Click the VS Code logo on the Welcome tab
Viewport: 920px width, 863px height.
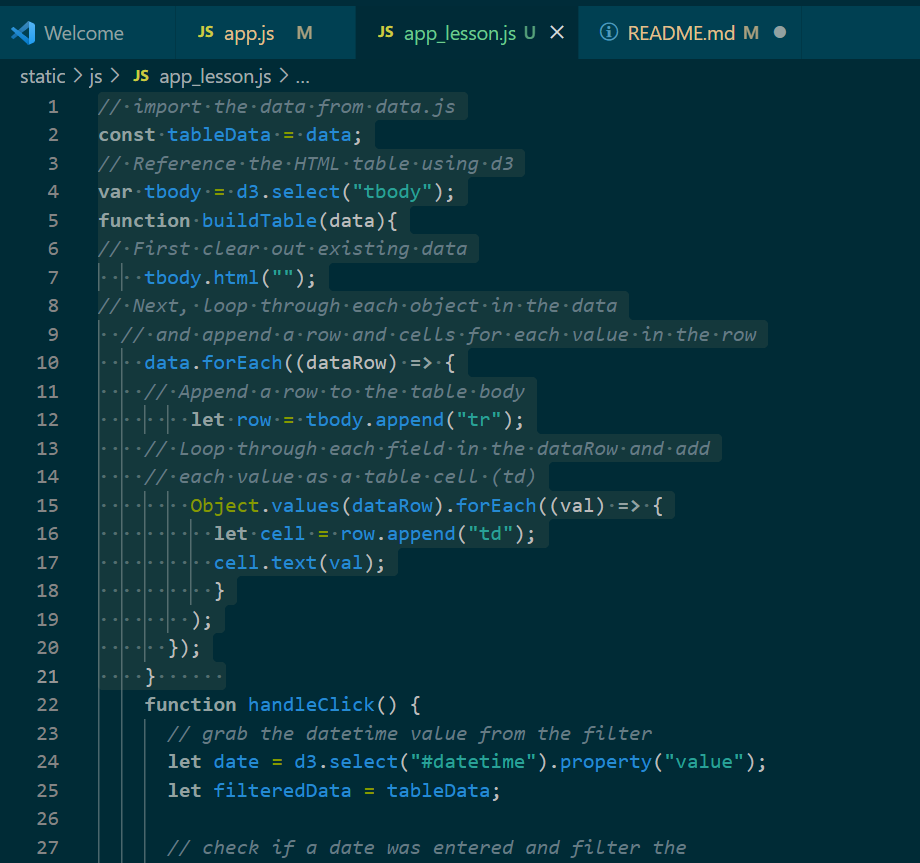point(22,32)
